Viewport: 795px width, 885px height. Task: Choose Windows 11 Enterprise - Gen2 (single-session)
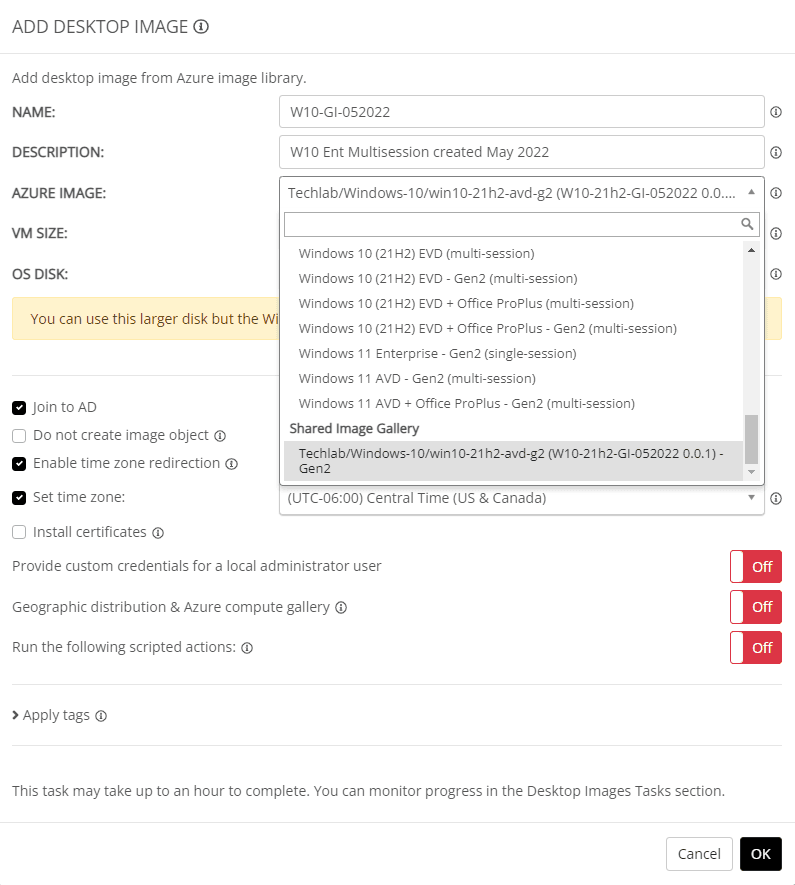pos(437,354)
